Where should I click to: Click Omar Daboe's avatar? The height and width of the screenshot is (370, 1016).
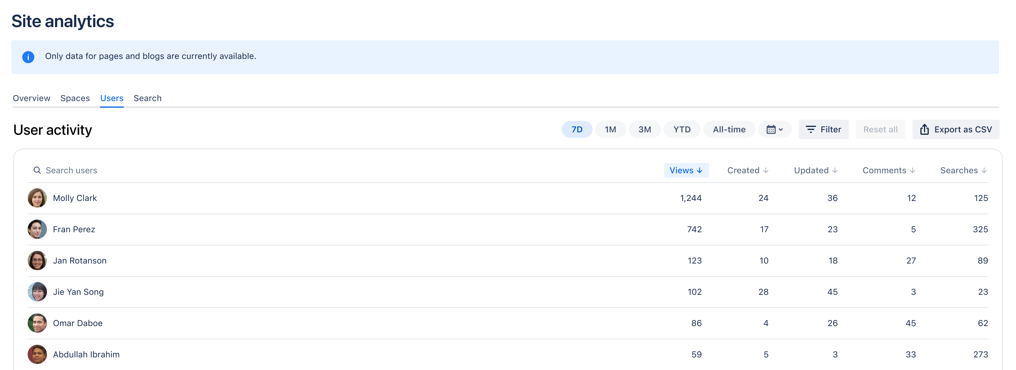37,323
